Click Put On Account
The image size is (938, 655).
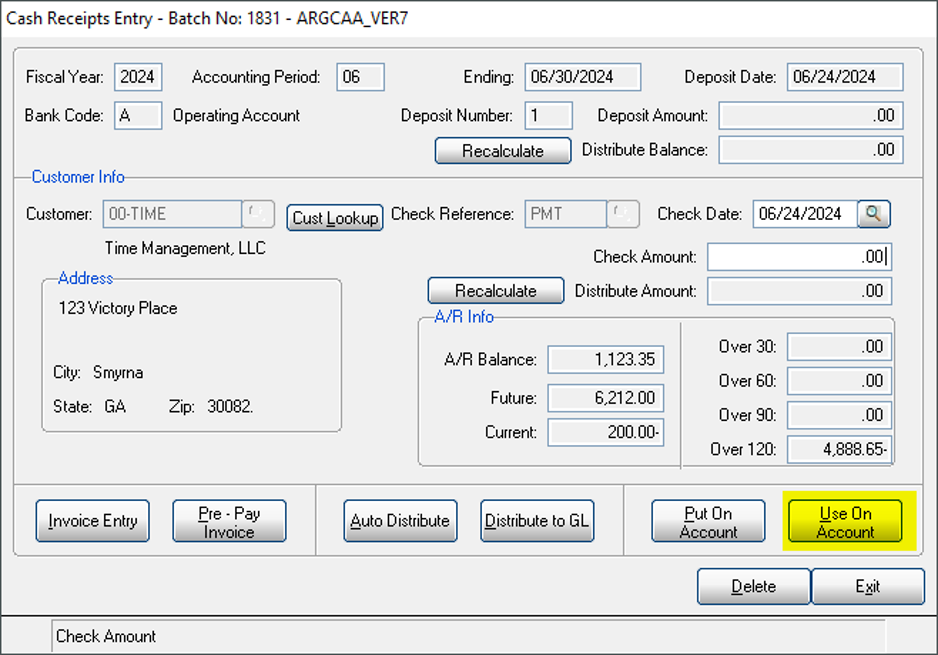[708, 521]
